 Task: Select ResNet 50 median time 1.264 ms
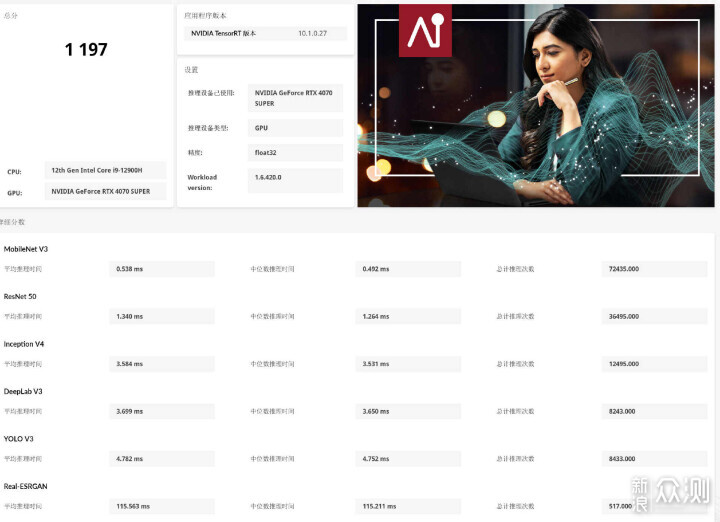(408, 316)
